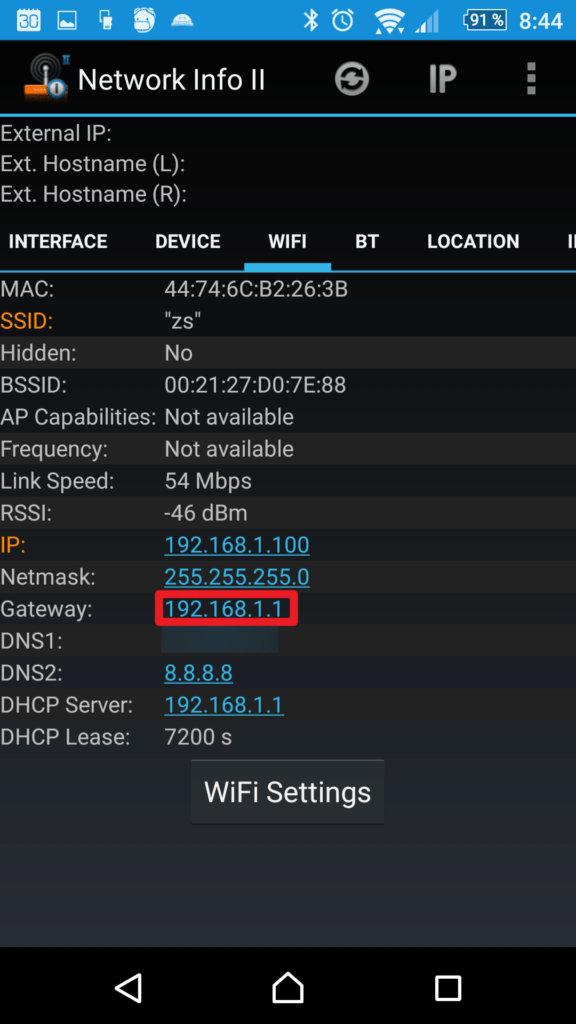Tap the calendar notification icon

coord(28,20)
